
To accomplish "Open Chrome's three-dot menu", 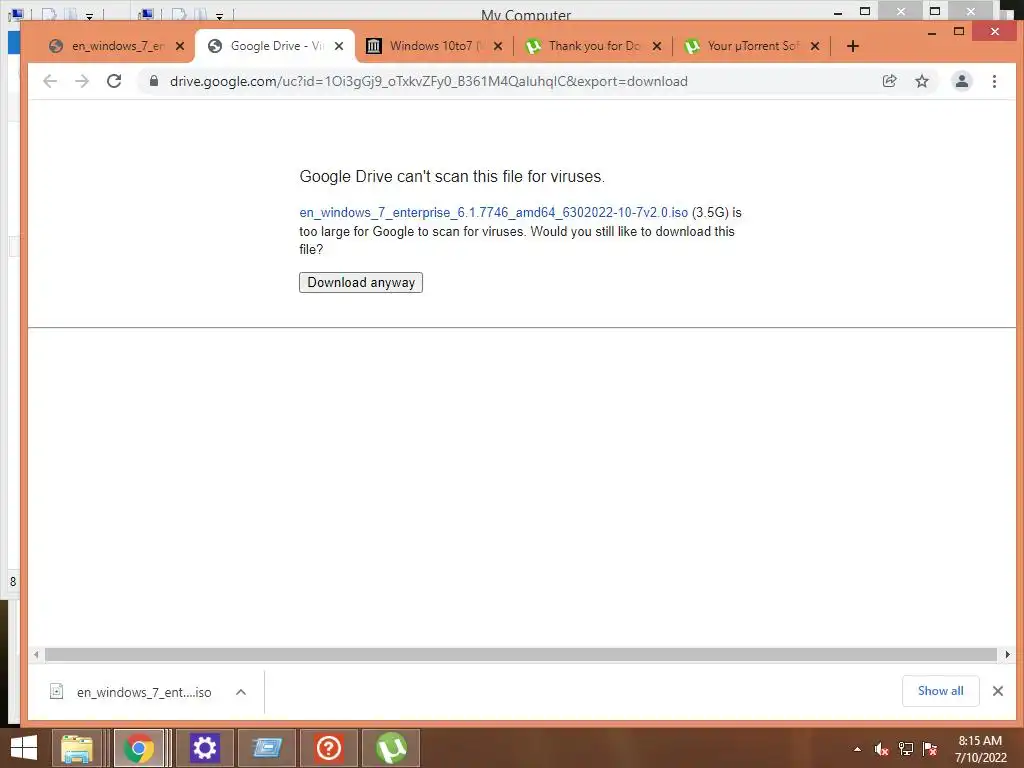I will (x=995, y=81).
